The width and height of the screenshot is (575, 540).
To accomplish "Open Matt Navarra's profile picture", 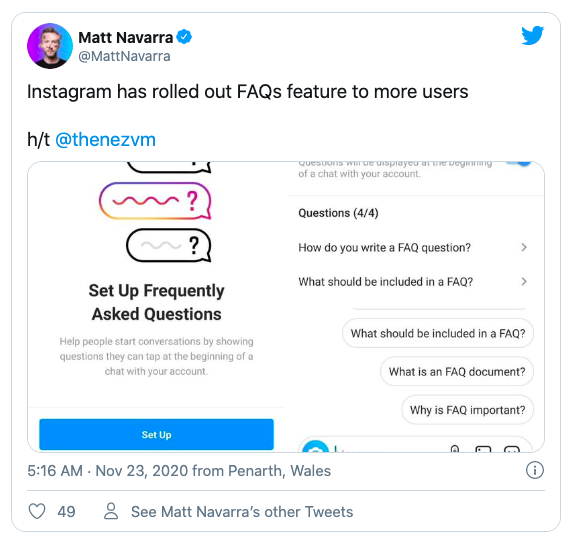I will click(x=50, y=46).
